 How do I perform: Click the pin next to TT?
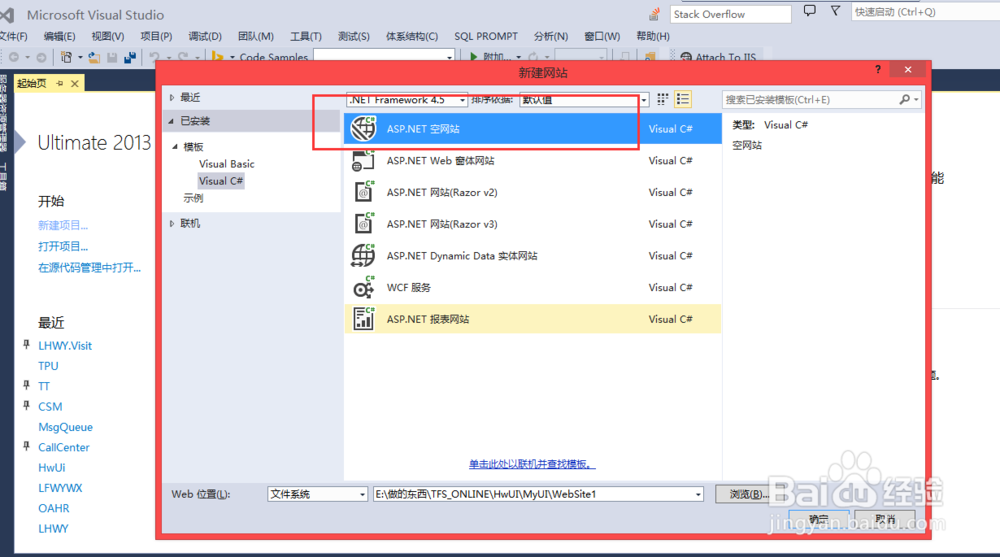coord(26,385)
